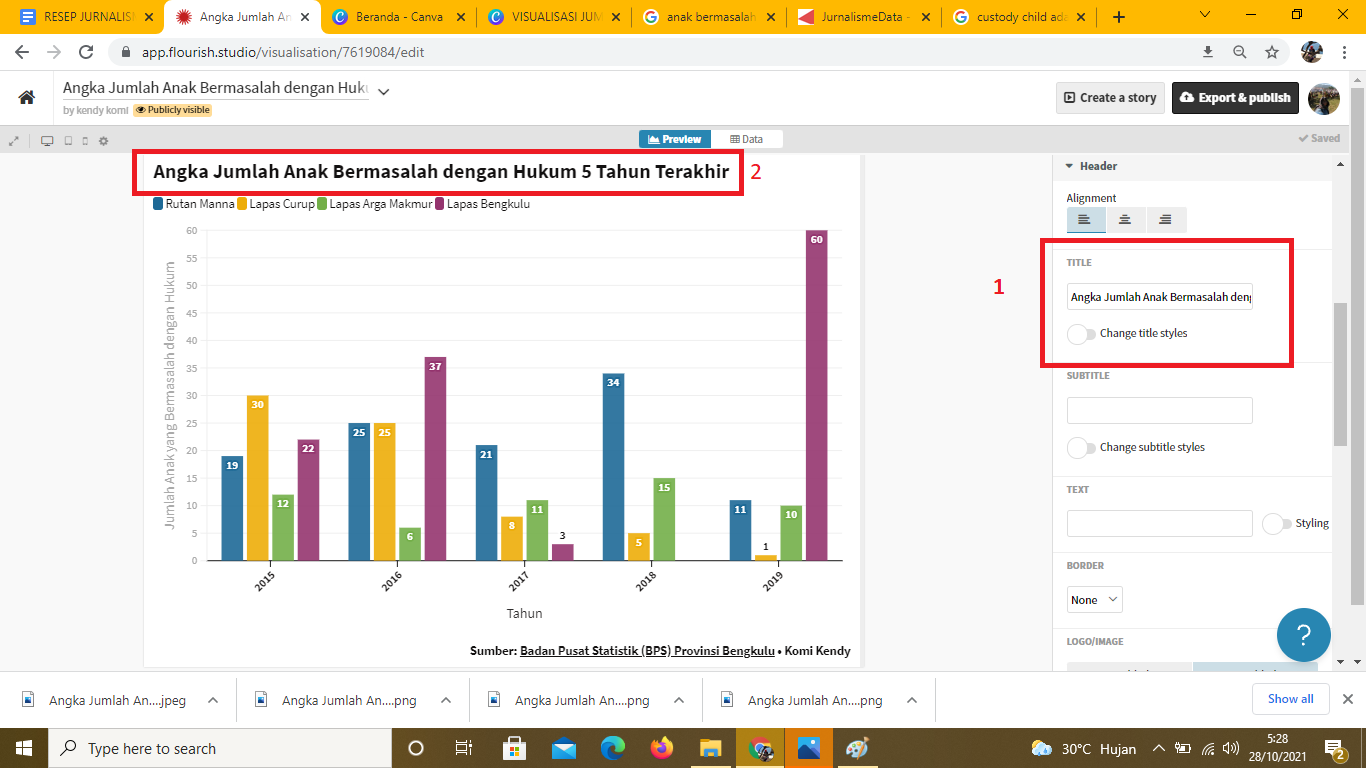The width and height of the screenshot is (1366, 768).
Task: Align the header to the center
Action: click(1125, 220)
